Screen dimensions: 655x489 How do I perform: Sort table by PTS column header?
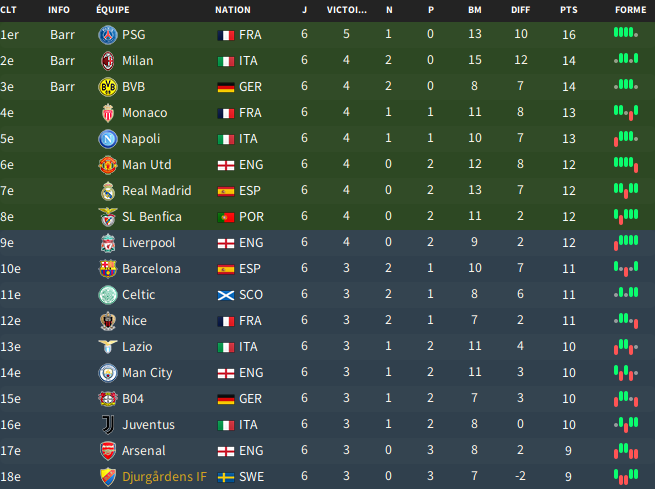click(x=569, y=10)
